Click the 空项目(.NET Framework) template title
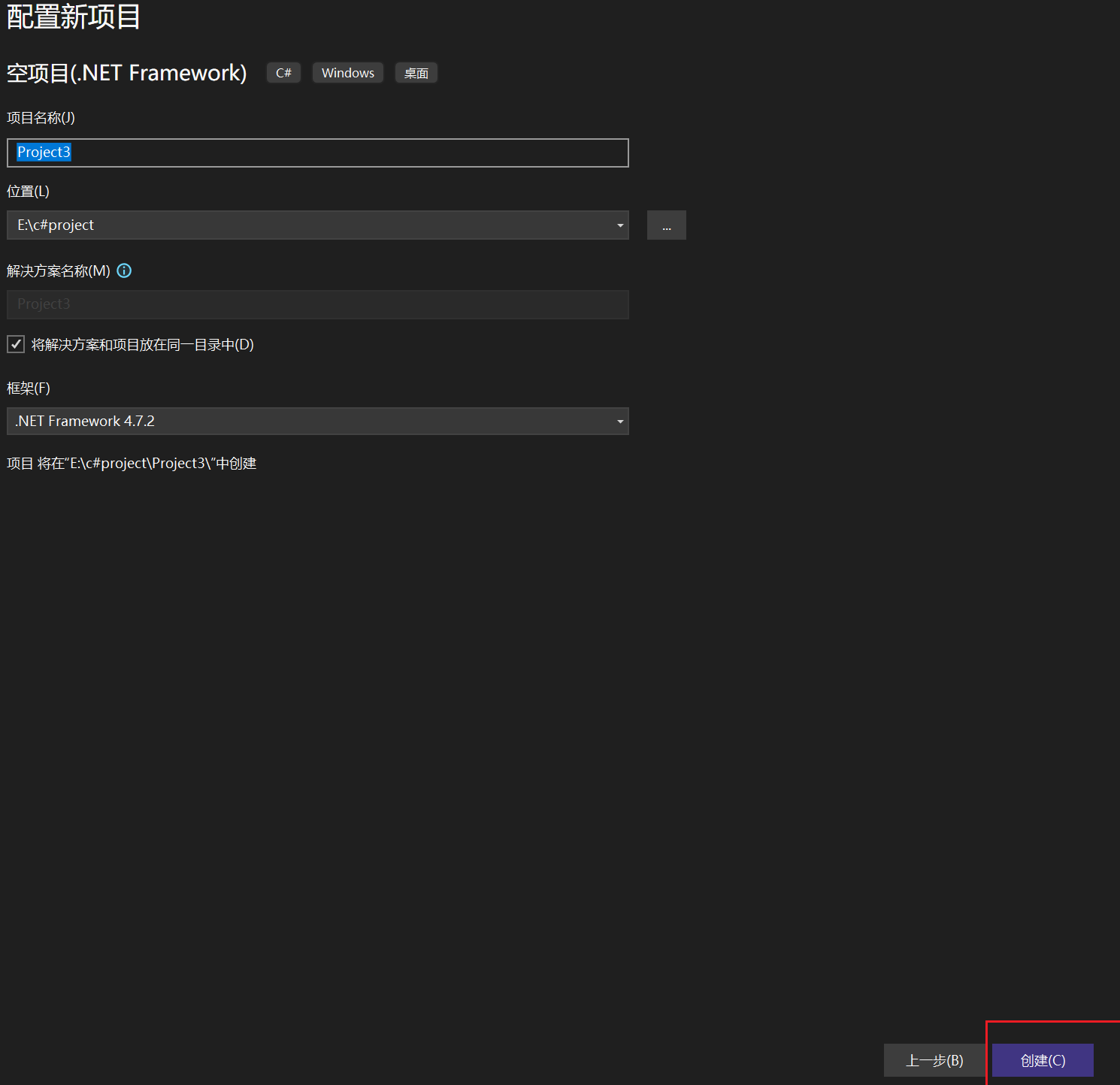 click(x=126, y=73)
